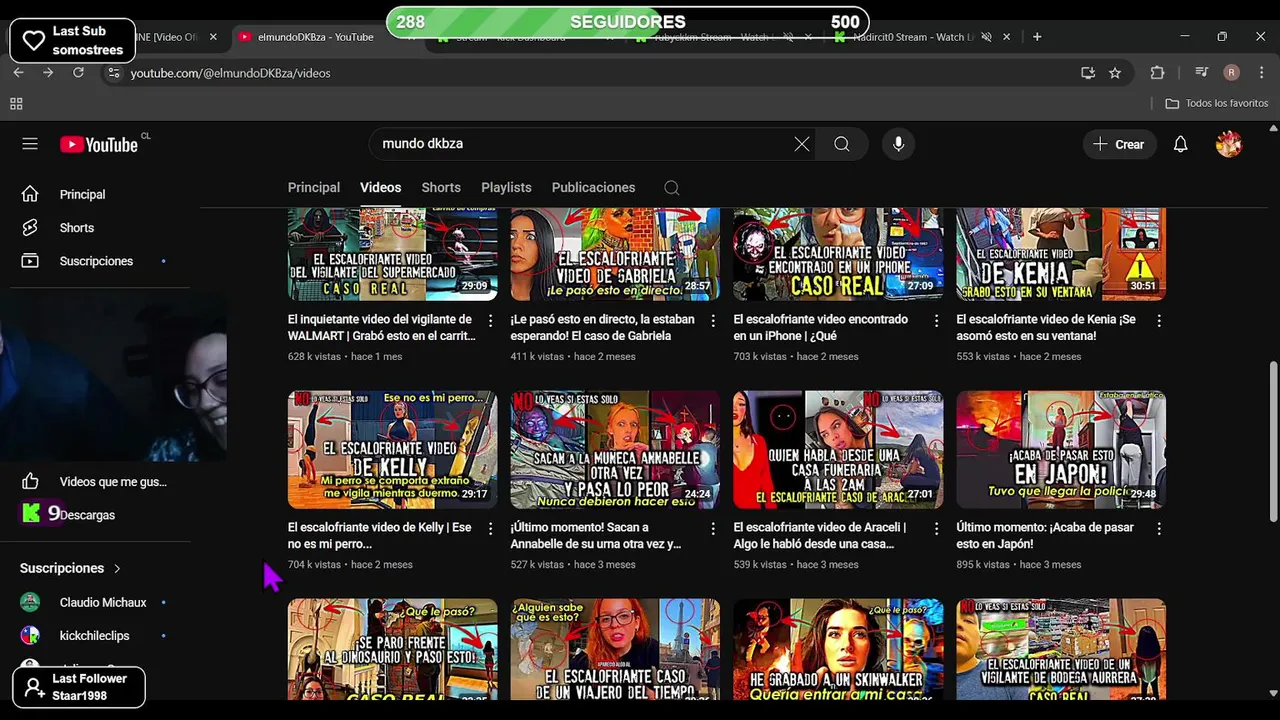This screenshot has width=1280, height=720.
Task: Open the Playlists channel tab
Action: 506,188
